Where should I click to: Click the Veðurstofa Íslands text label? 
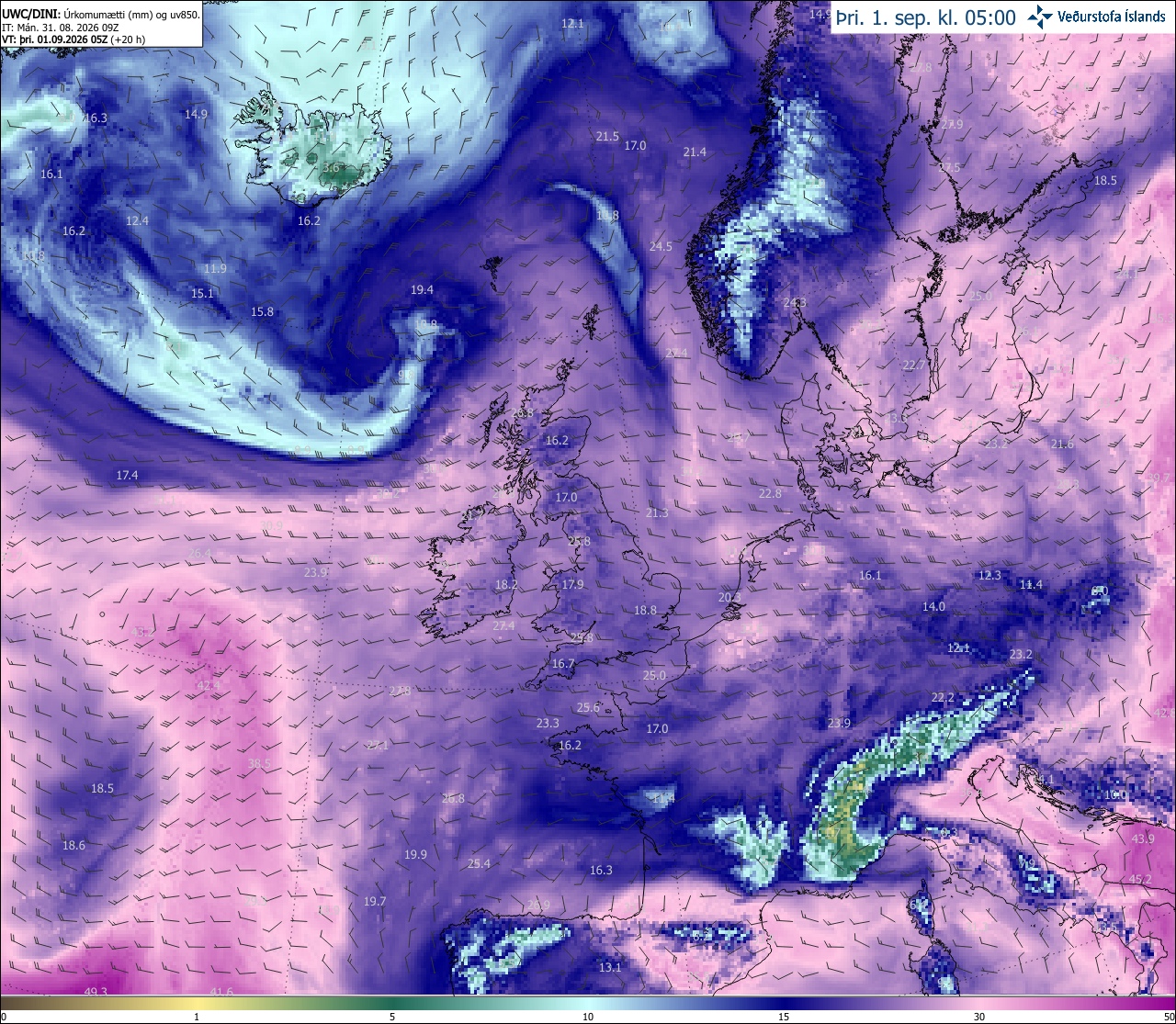click(1112, 17)
